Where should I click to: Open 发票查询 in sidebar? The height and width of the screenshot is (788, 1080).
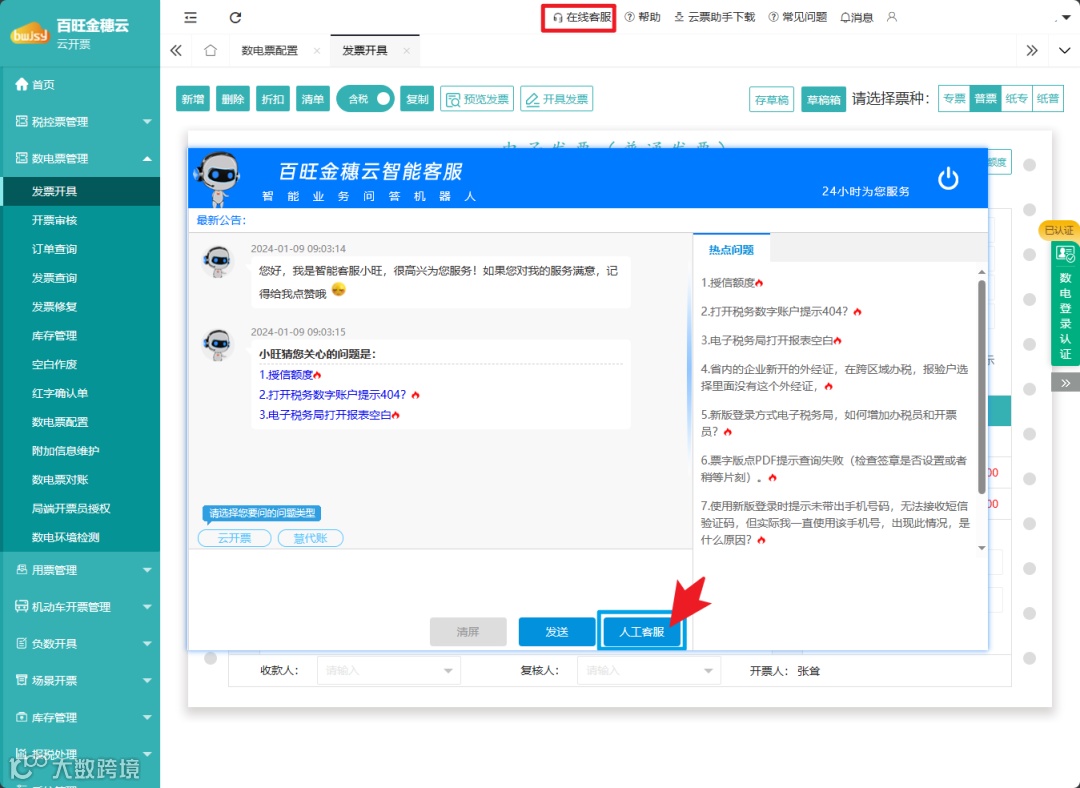(x=80, y=278)
